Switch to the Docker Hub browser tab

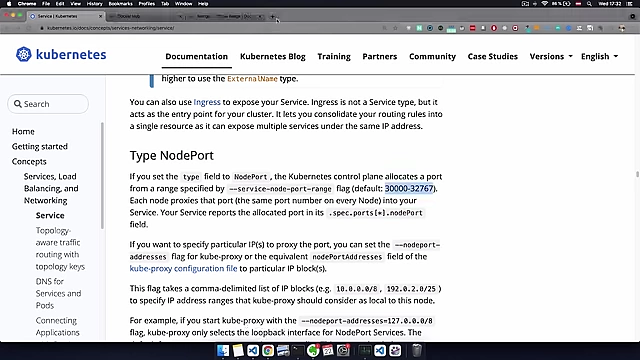click(x=145, y=16)
